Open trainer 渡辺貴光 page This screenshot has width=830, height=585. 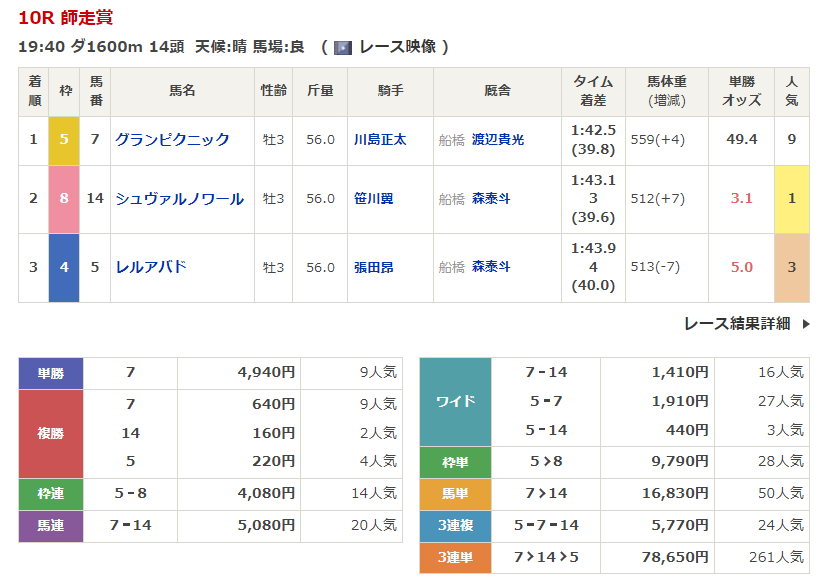(498, 140)
